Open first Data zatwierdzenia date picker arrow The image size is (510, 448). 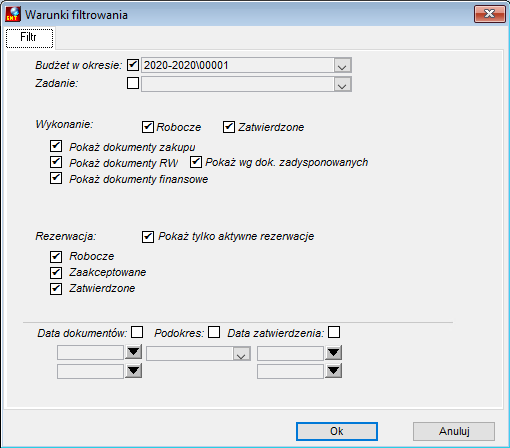334,353
